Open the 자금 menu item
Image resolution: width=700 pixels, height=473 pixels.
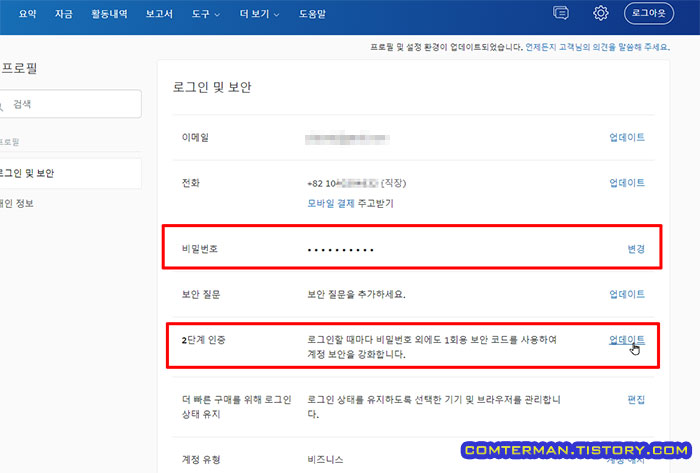click(63, 14)
